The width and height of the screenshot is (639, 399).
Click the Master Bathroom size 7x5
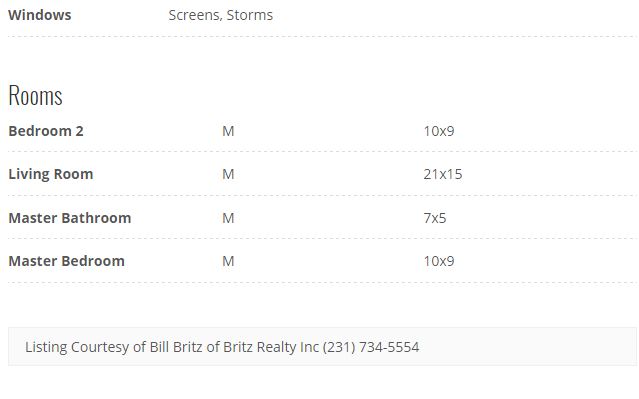click(x=435, y=218)
